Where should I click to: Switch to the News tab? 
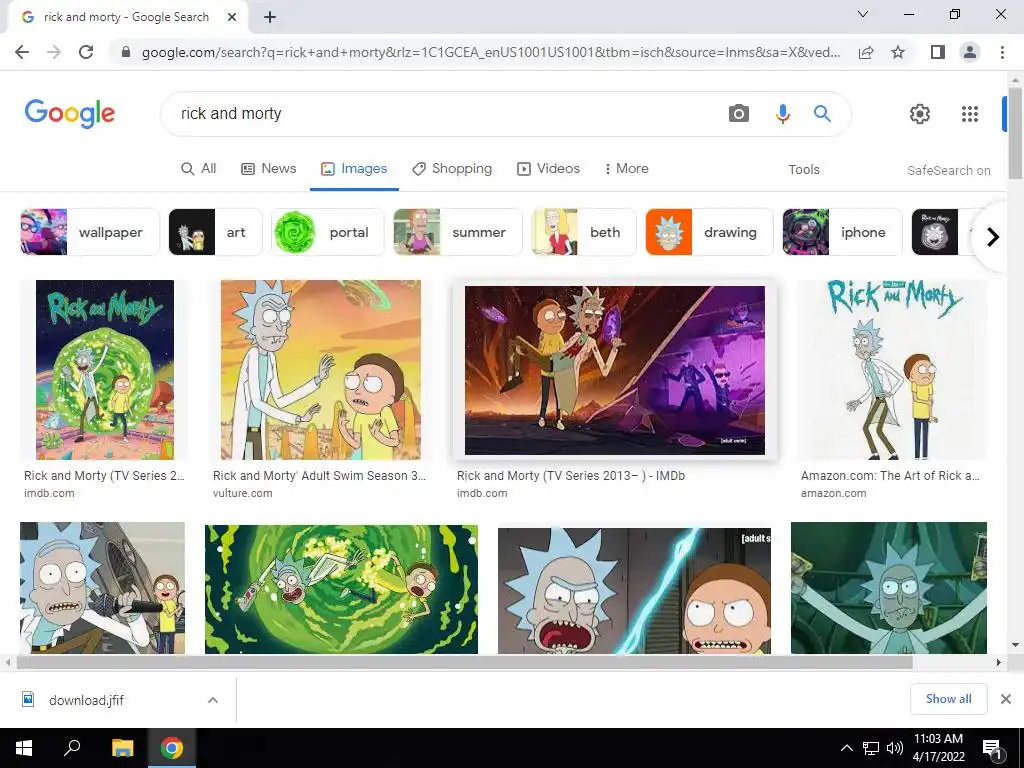268,168
